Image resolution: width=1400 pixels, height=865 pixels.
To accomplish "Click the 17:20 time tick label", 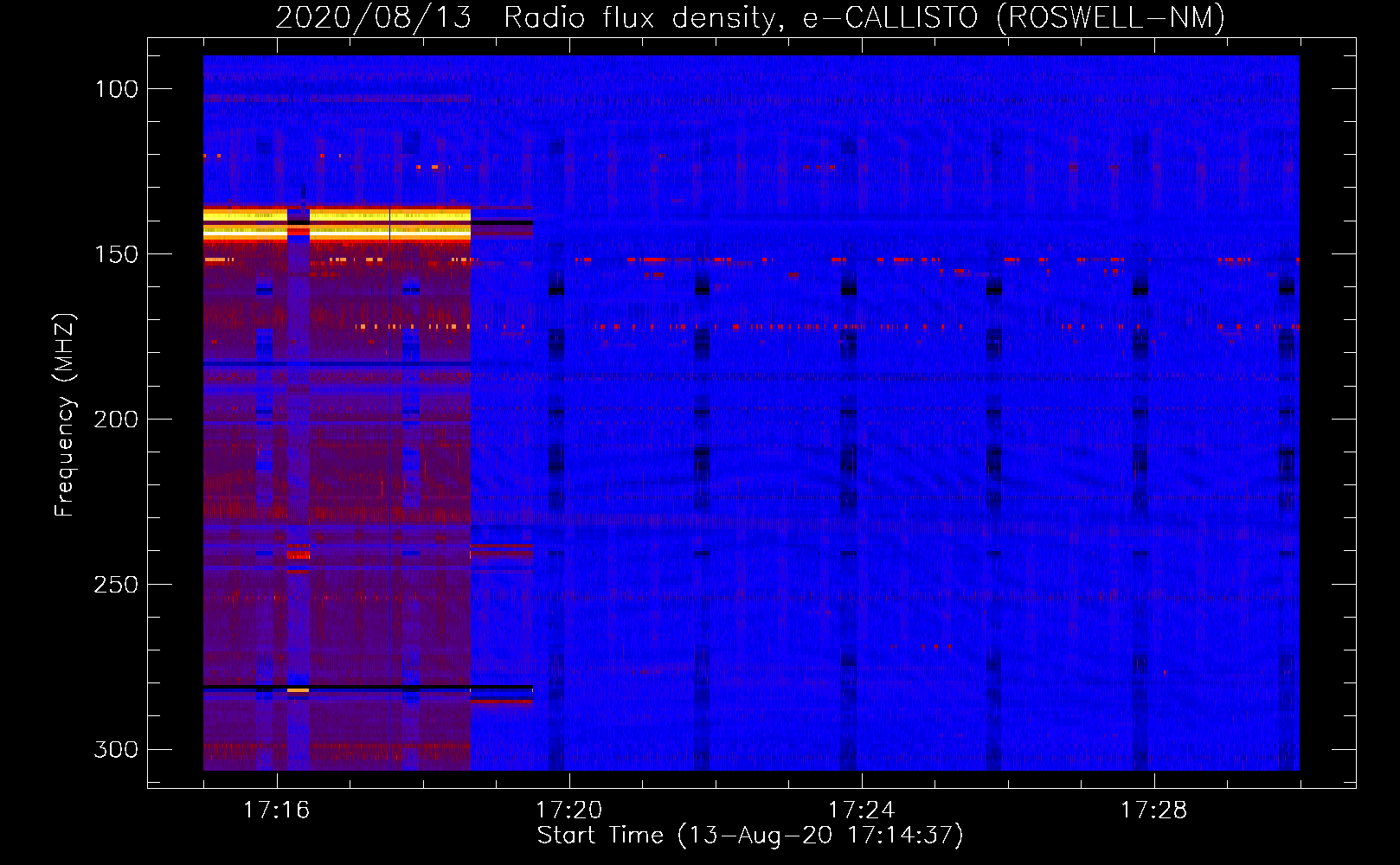I will coord(568,810).
